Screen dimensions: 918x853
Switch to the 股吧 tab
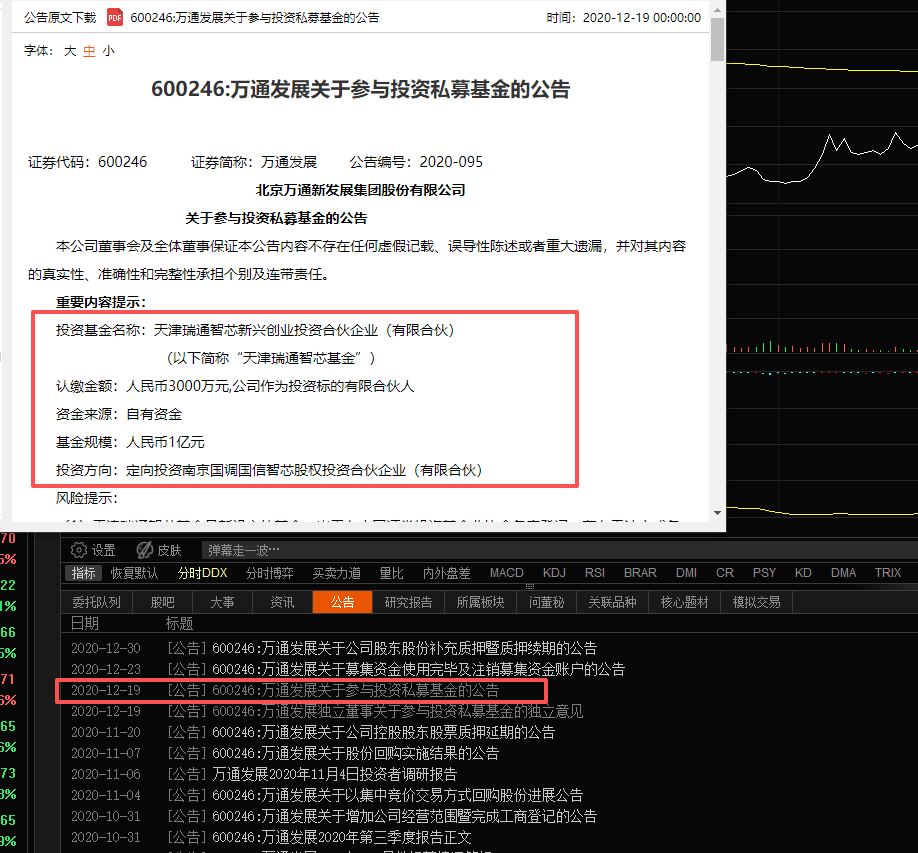pyautogui.click(x=163, y=602)
